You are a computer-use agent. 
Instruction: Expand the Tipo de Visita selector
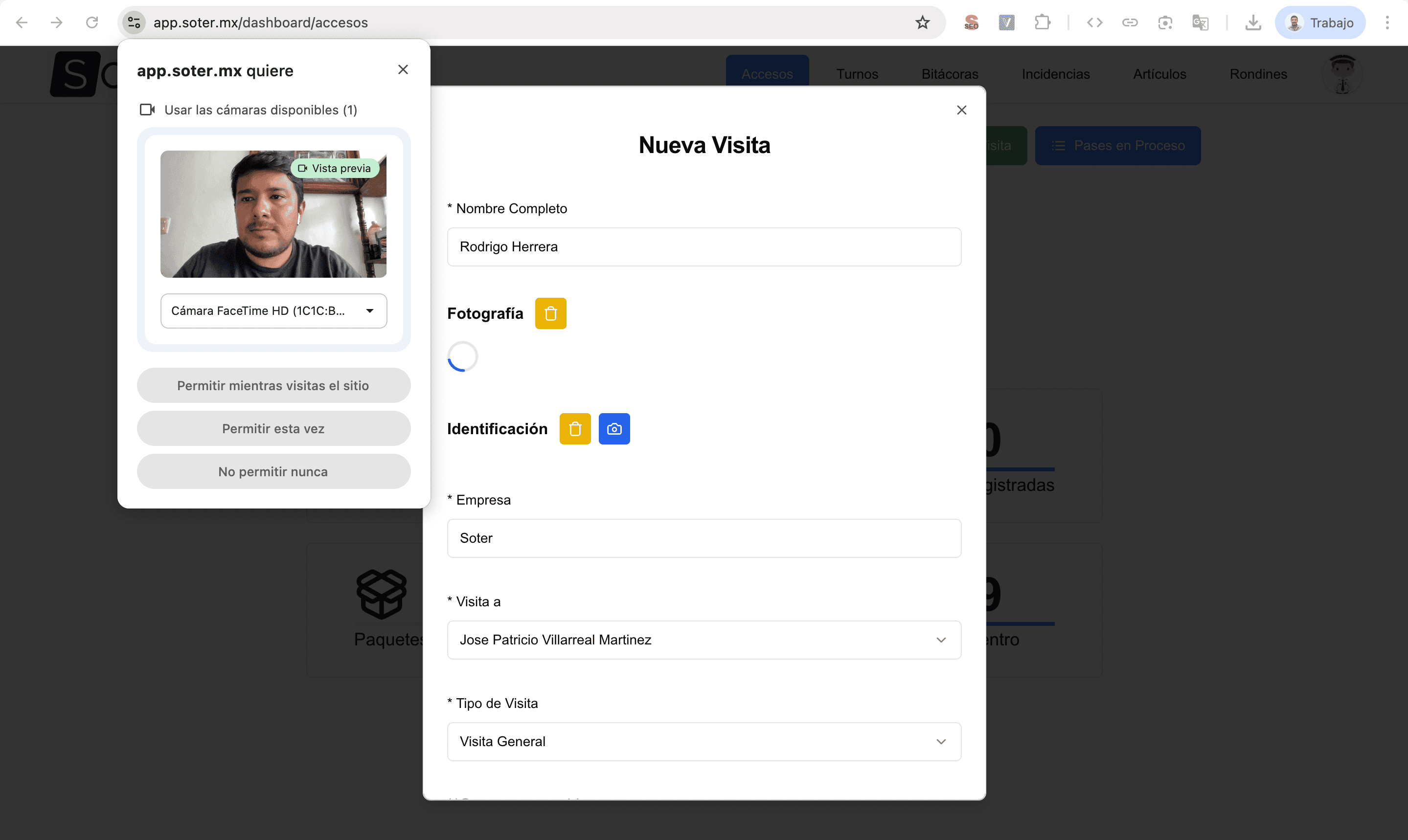tap(704, 742)
